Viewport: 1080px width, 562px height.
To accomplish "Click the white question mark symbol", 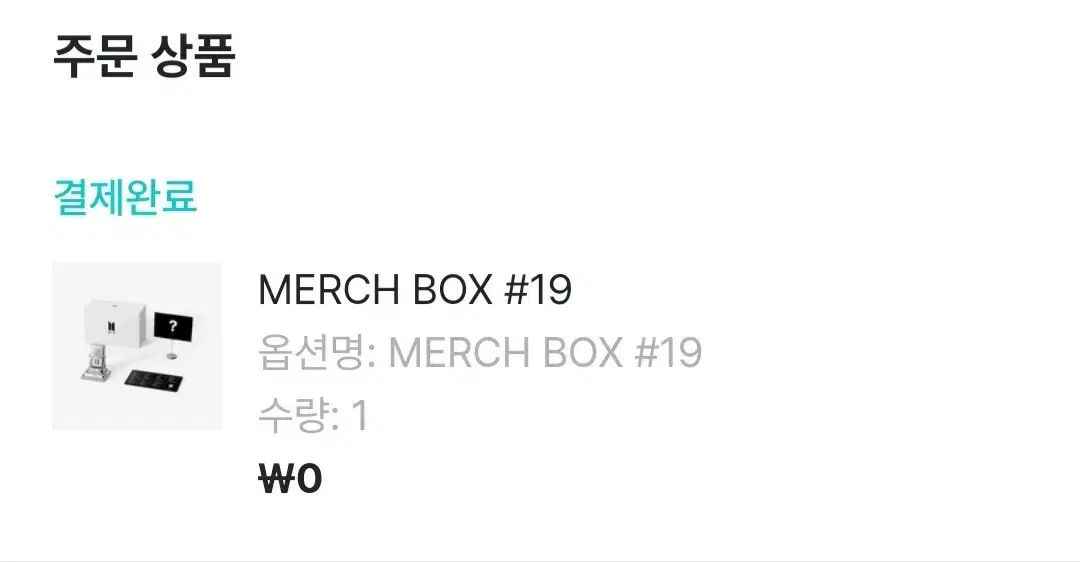I will coord(173,327).
